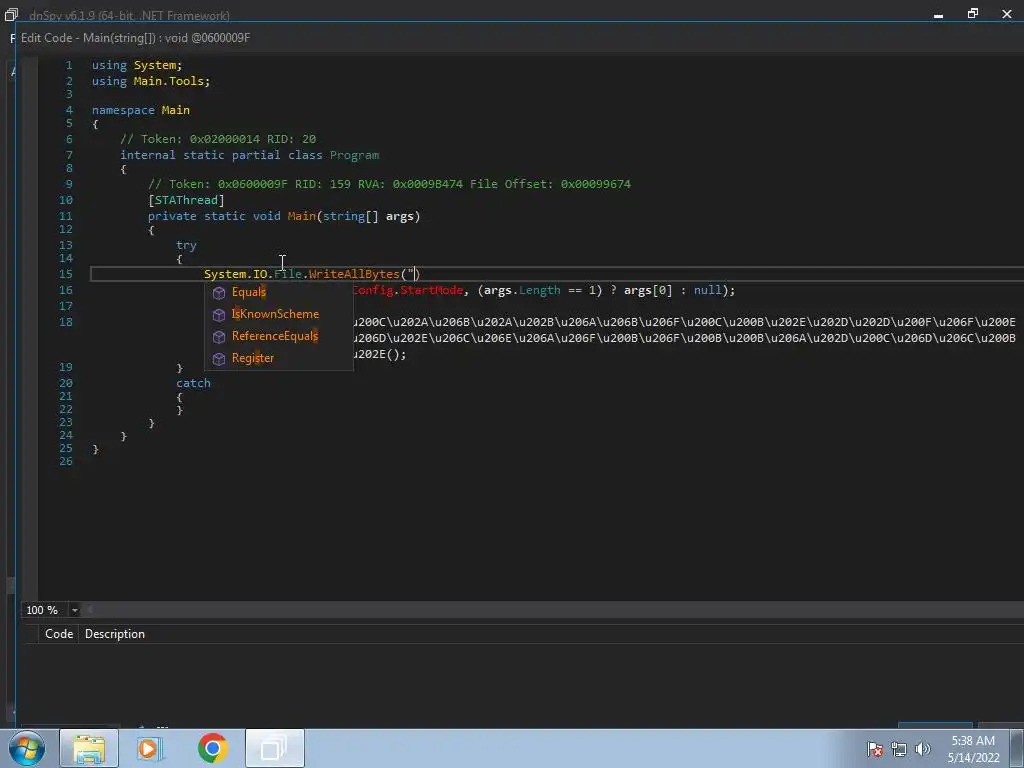The width and height of the screenshot is (1024, 768).
Task: Click the catch keyword on line 20
Action: [193, 383]
